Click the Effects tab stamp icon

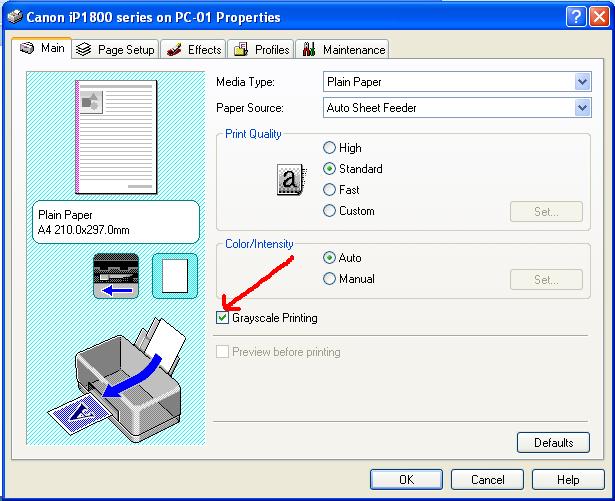(x=174, y=49)
